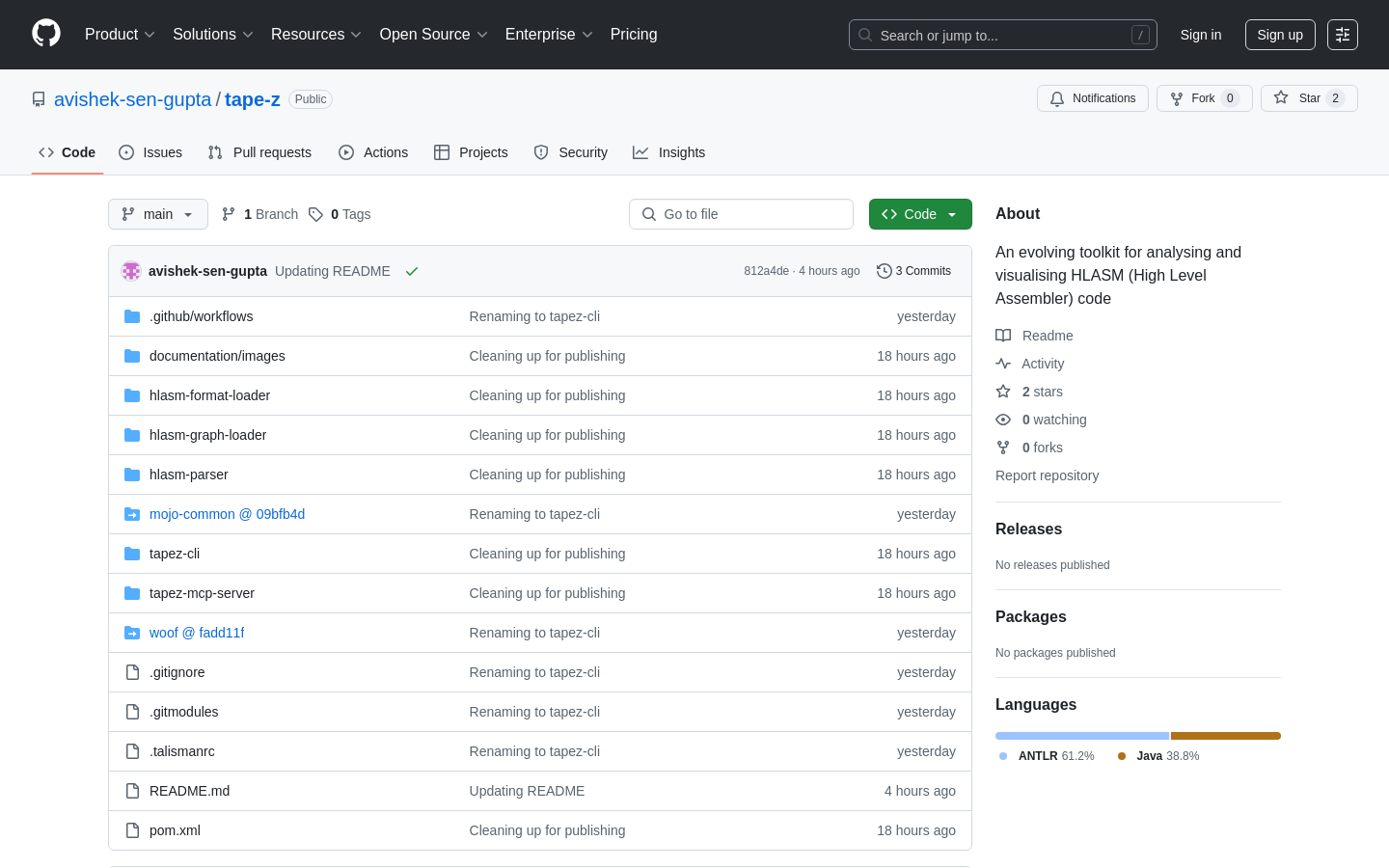Screen dimensions: 1389x868
Task: Click the tag icon next to 0 Tags
Action: pos(315,214)
